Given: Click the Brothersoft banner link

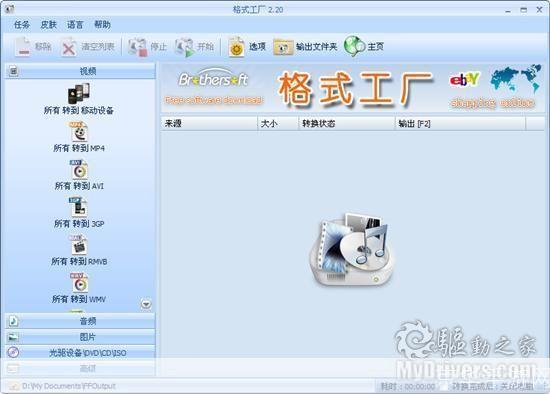Looking at the screenshot, I should tap(213, 87).
